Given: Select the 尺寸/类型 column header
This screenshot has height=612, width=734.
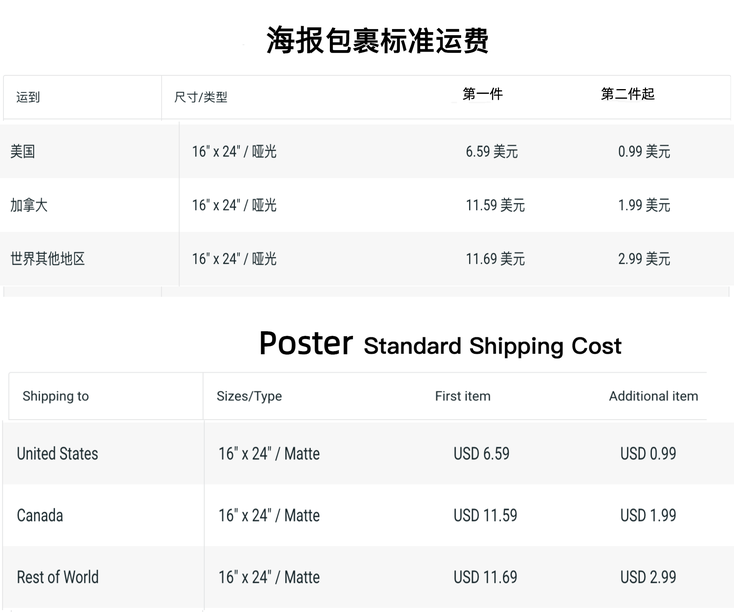Looking at the screenshot, I should 201,97.
